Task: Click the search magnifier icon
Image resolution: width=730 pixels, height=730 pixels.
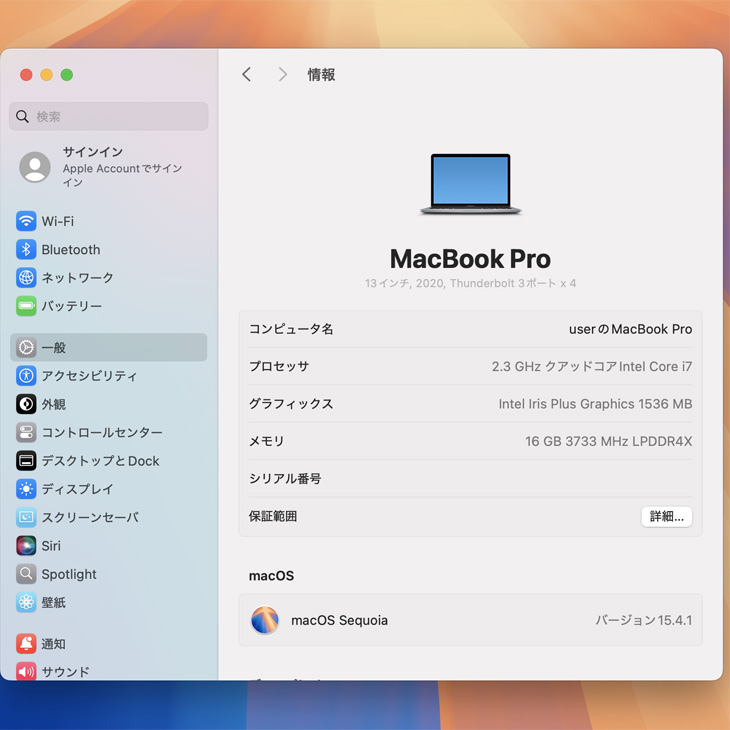Action: [x=22, y=116]
